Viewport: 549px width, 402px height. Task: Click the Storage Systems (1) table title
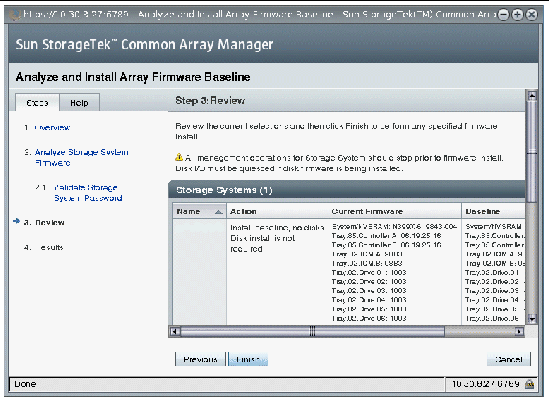tap(224, 190)
